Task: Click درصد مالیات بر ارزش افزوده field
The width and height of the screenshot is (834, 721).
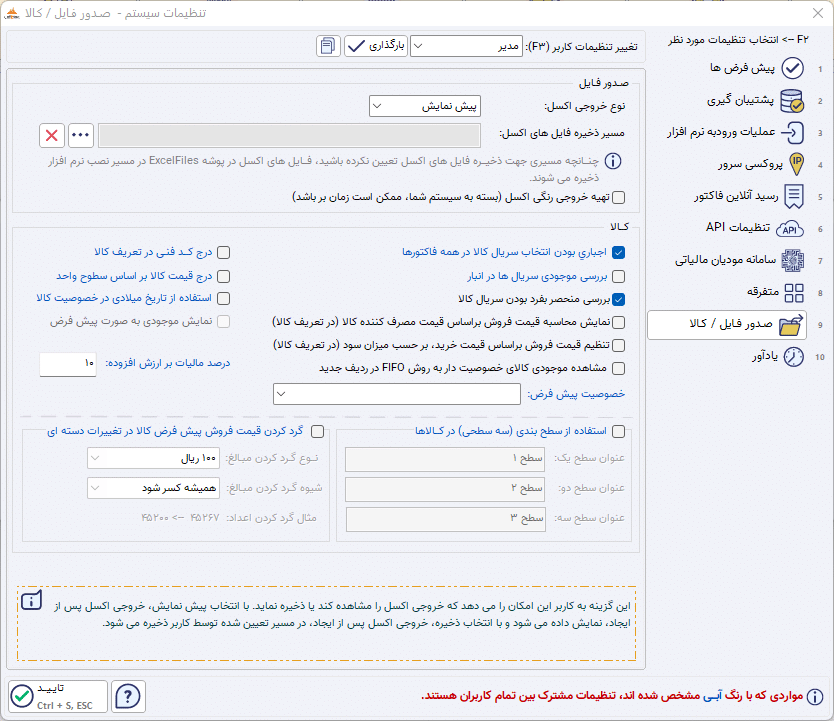Action: click(x=68, y=364)
